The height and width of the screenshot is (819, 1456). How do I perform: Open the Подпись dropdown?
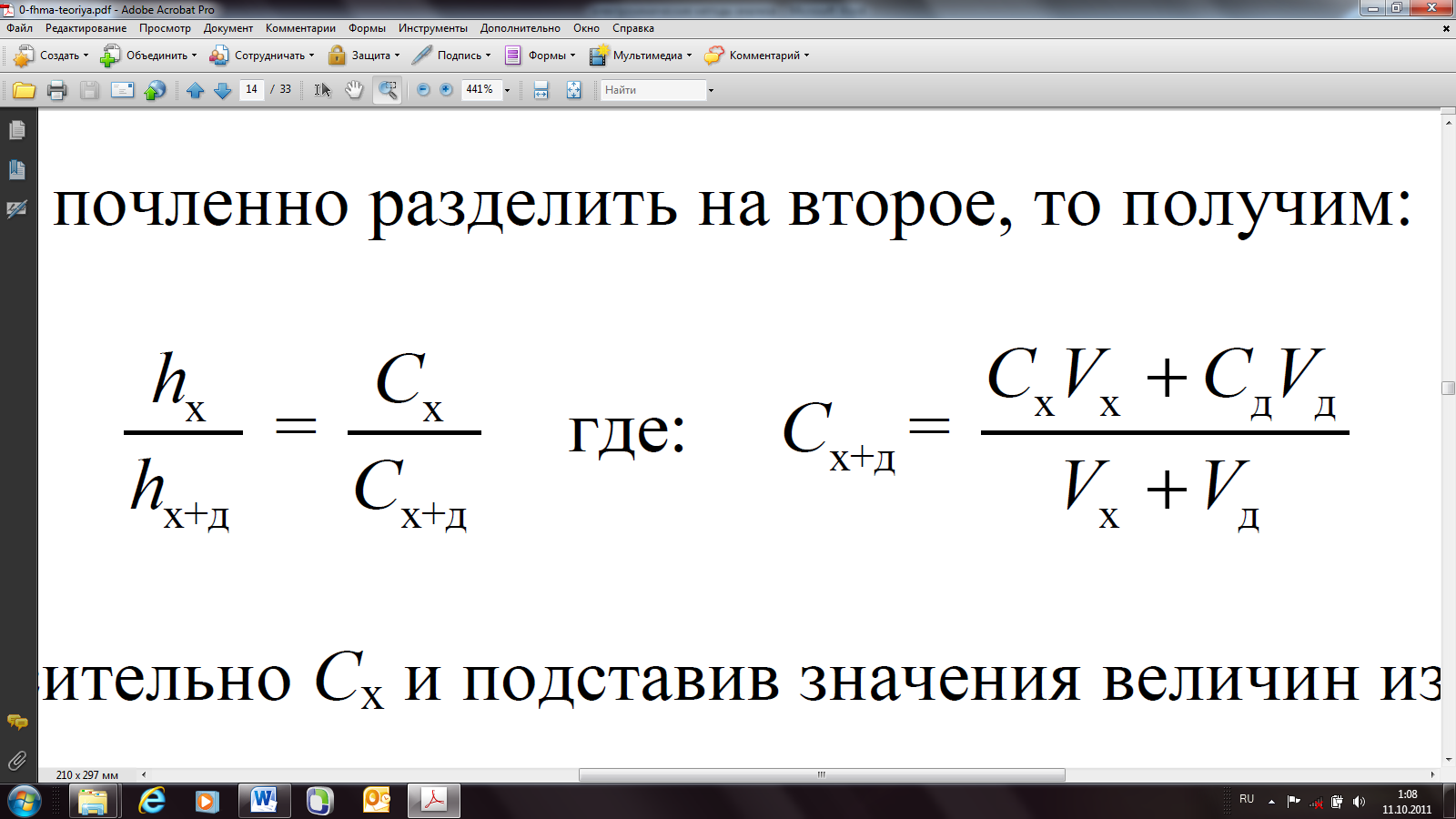point(451,56)
